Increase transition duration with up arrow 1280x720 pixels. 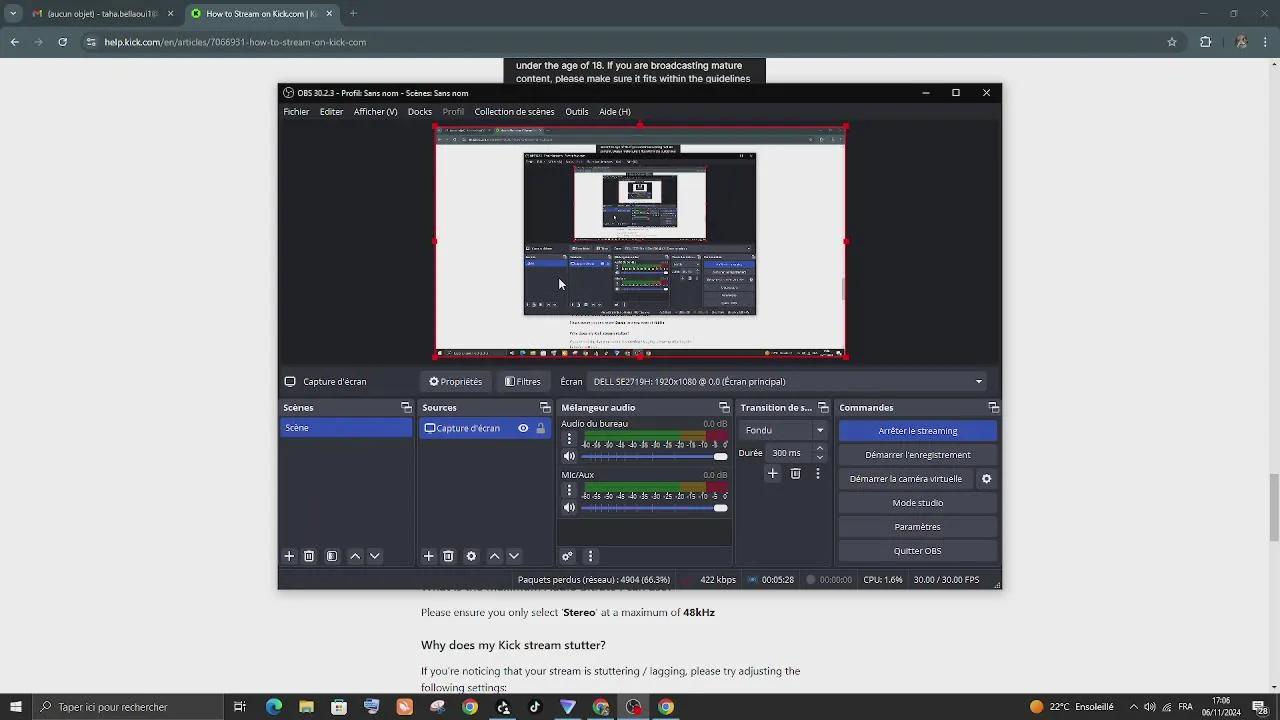820,448
